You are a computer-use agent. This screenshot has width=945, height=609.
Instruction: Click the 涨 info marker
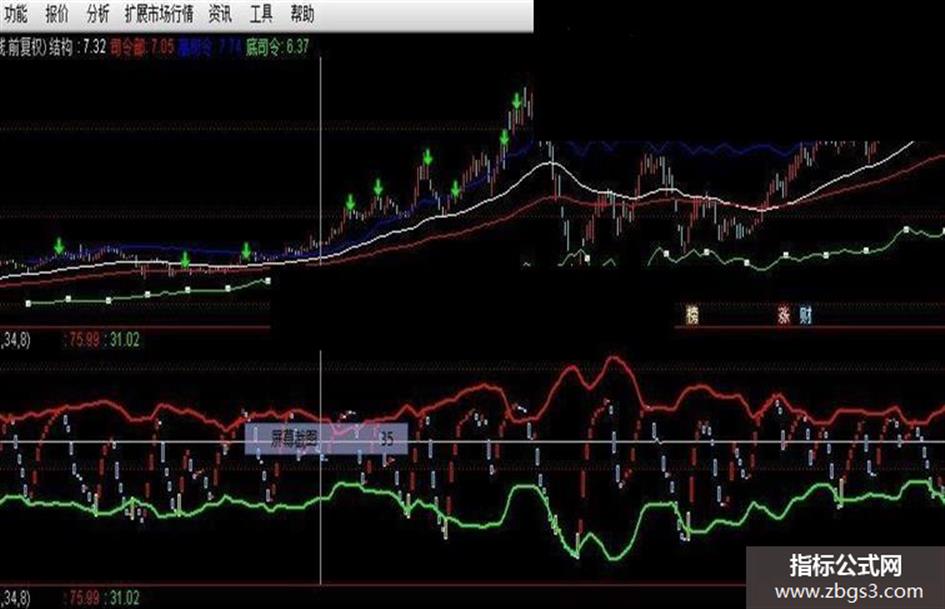point(783,315)
